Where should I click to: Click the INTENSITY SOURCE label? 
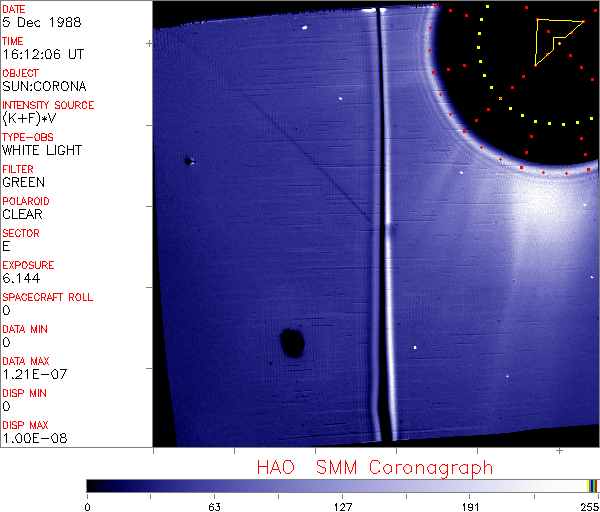point(48,105)
